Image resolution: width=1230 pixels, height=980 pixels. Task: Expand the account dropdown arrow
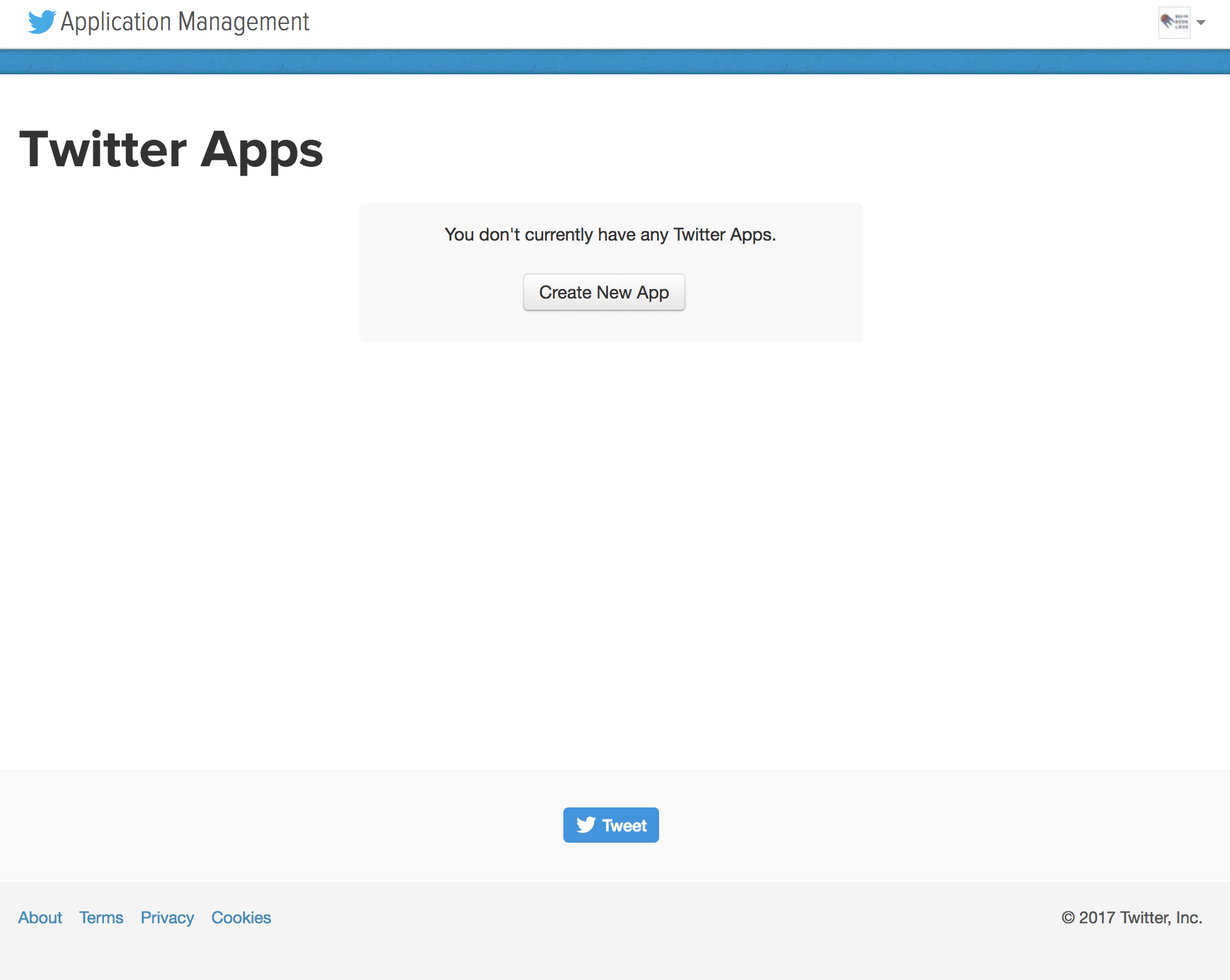(1201, 23)
